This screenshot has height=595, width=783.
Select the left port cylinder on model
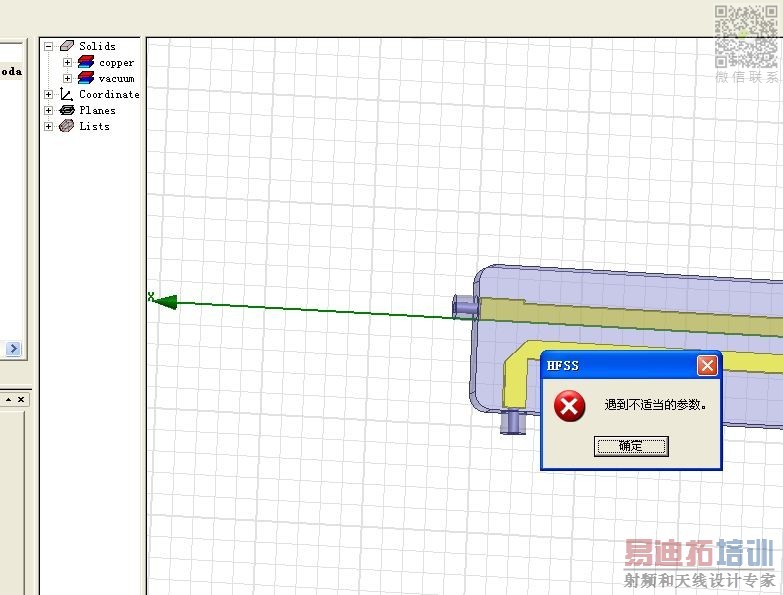pyautogui.click(x=465, y=306)
